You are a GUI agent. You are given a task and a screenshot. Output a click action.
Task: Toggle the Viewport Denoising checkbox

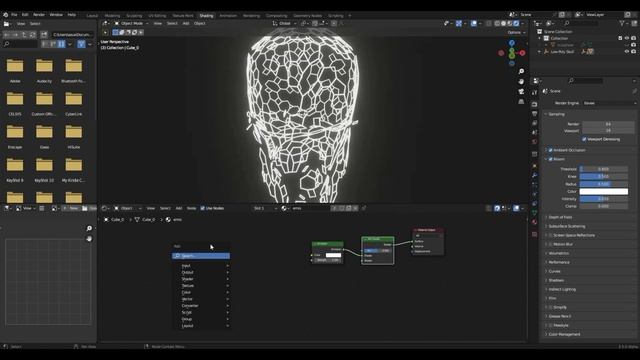[584, 140]
